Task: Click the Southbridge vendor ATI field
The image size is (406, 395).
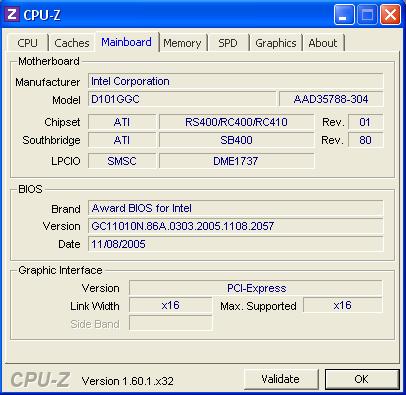Action: pos(122,140)
